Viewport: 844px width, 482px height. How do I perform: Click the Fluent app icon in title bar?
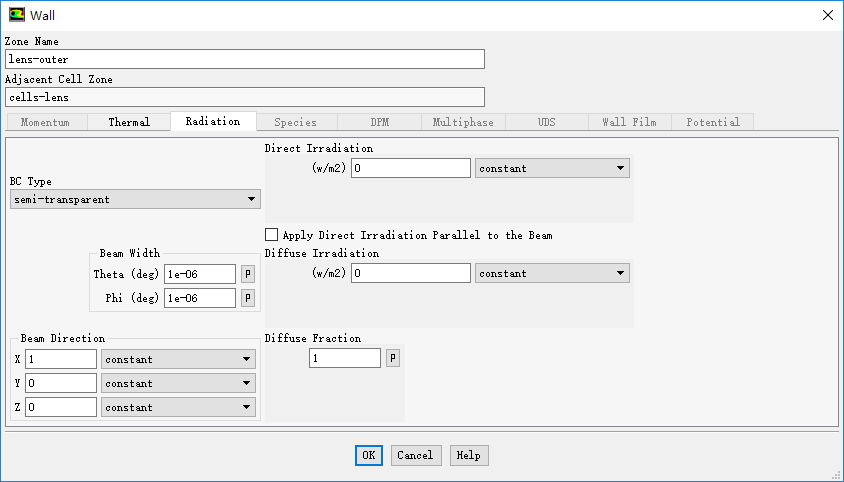(16, 15)
